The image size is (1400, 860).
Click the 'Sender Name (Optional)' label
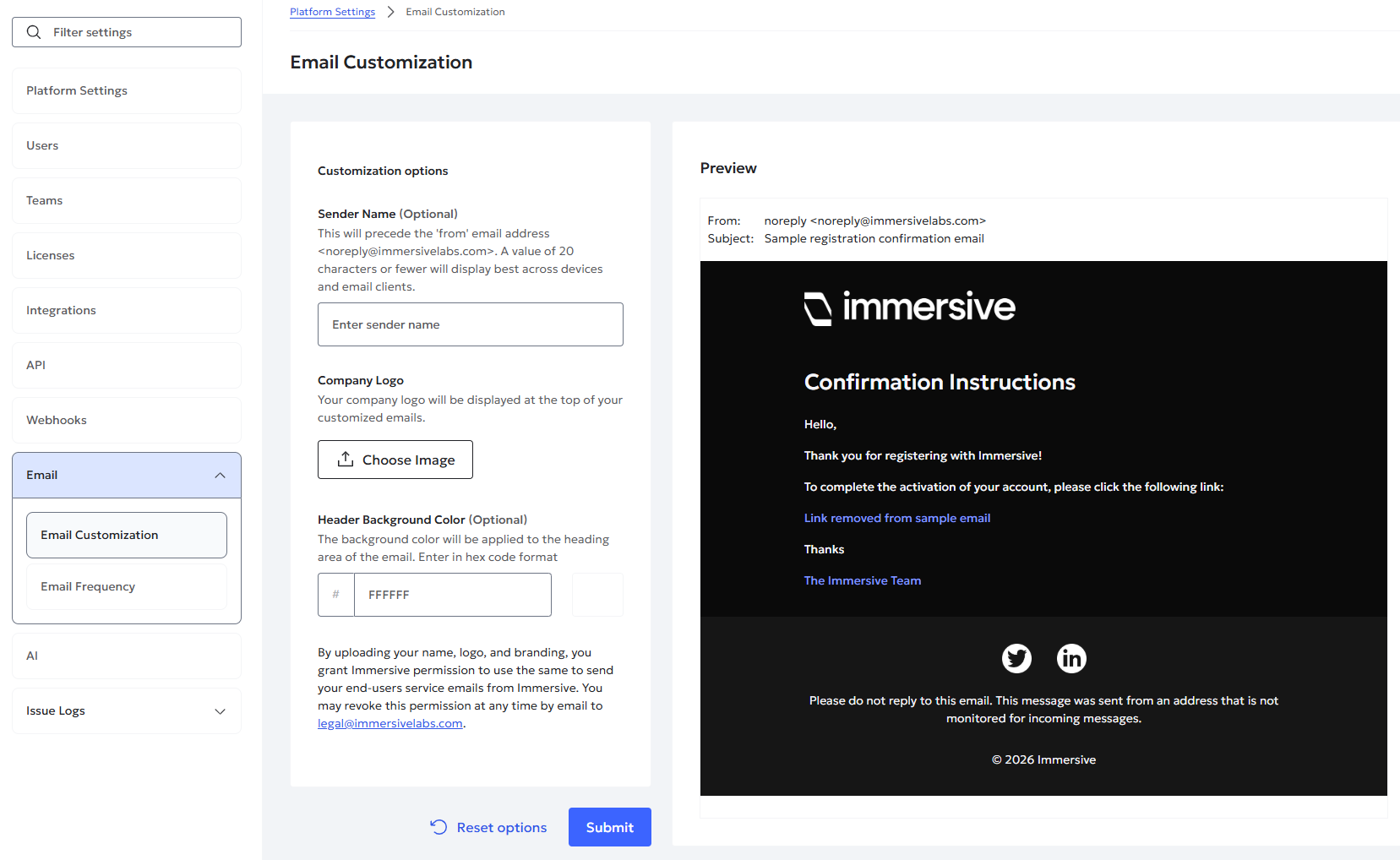[x=388, y=214]
